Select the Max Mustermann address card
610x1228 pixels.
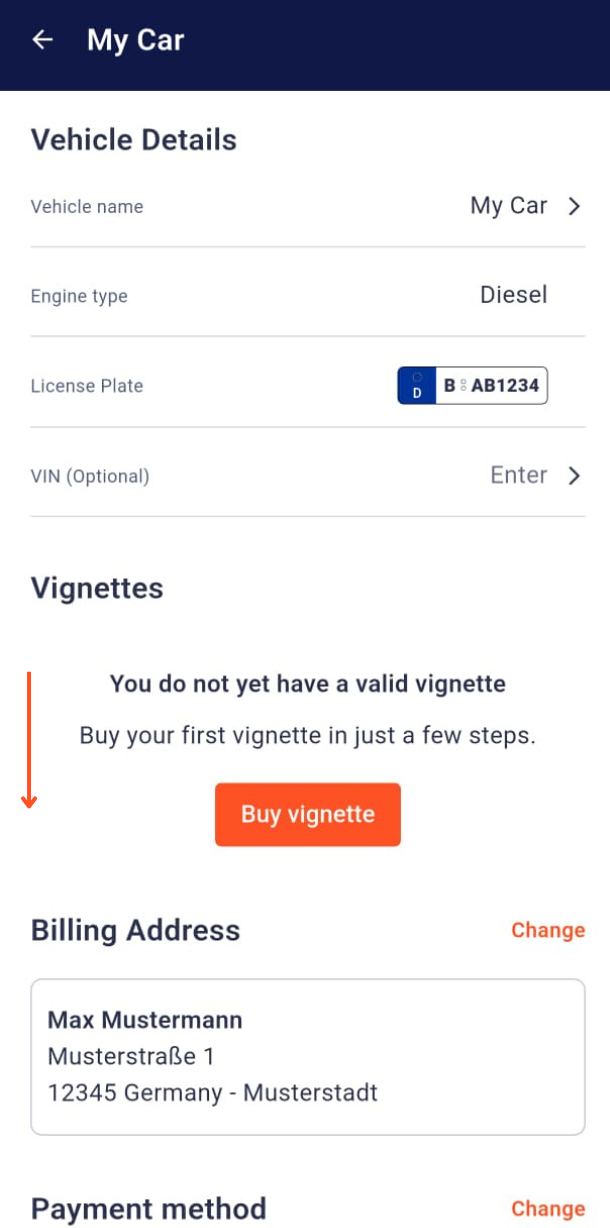click(307, 1056)
